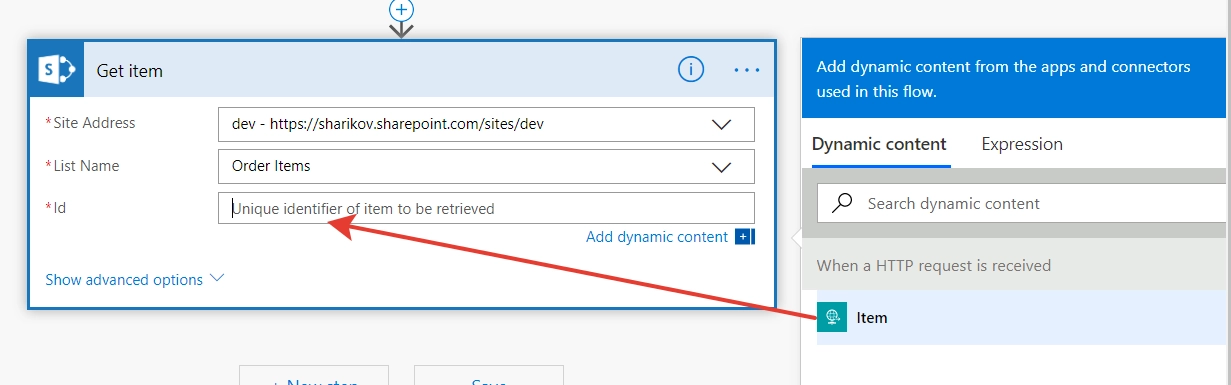The width and height of the screenshot is (1231, 385).
Task: Switch to the Expression tab
Action: point(1022,144)
